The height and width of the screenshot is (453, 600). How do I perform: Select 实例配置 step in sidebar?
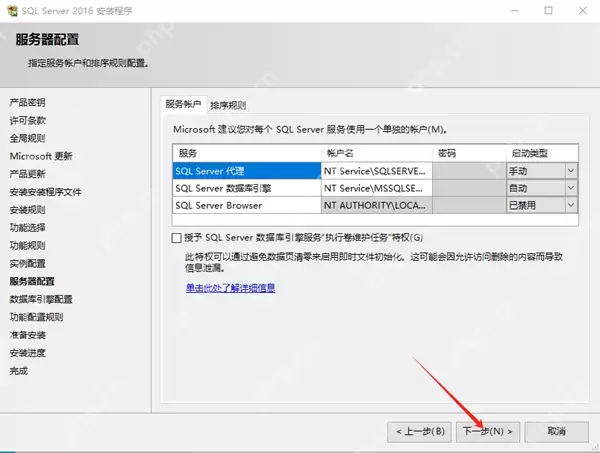pyautogui.click(x=28, y=264)
